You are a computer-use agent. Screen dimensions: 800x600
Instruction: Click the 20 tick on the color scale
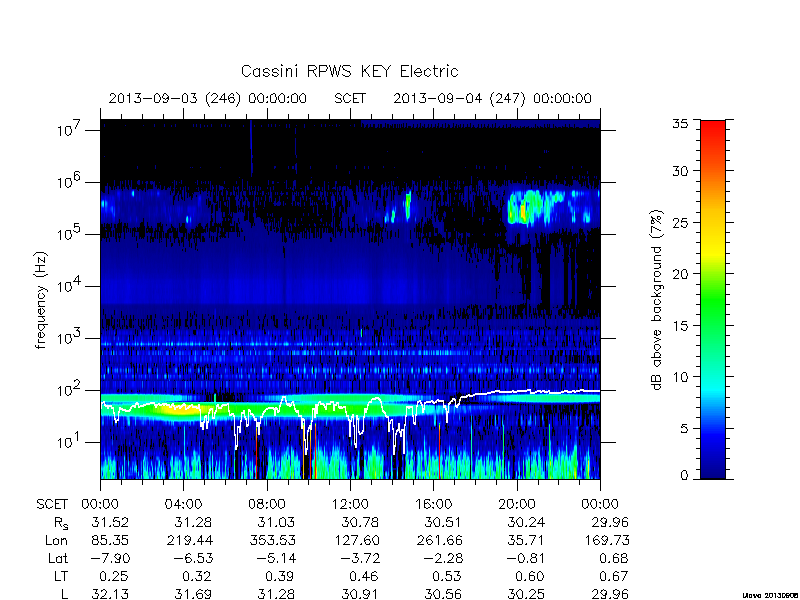tap(680, 274)
